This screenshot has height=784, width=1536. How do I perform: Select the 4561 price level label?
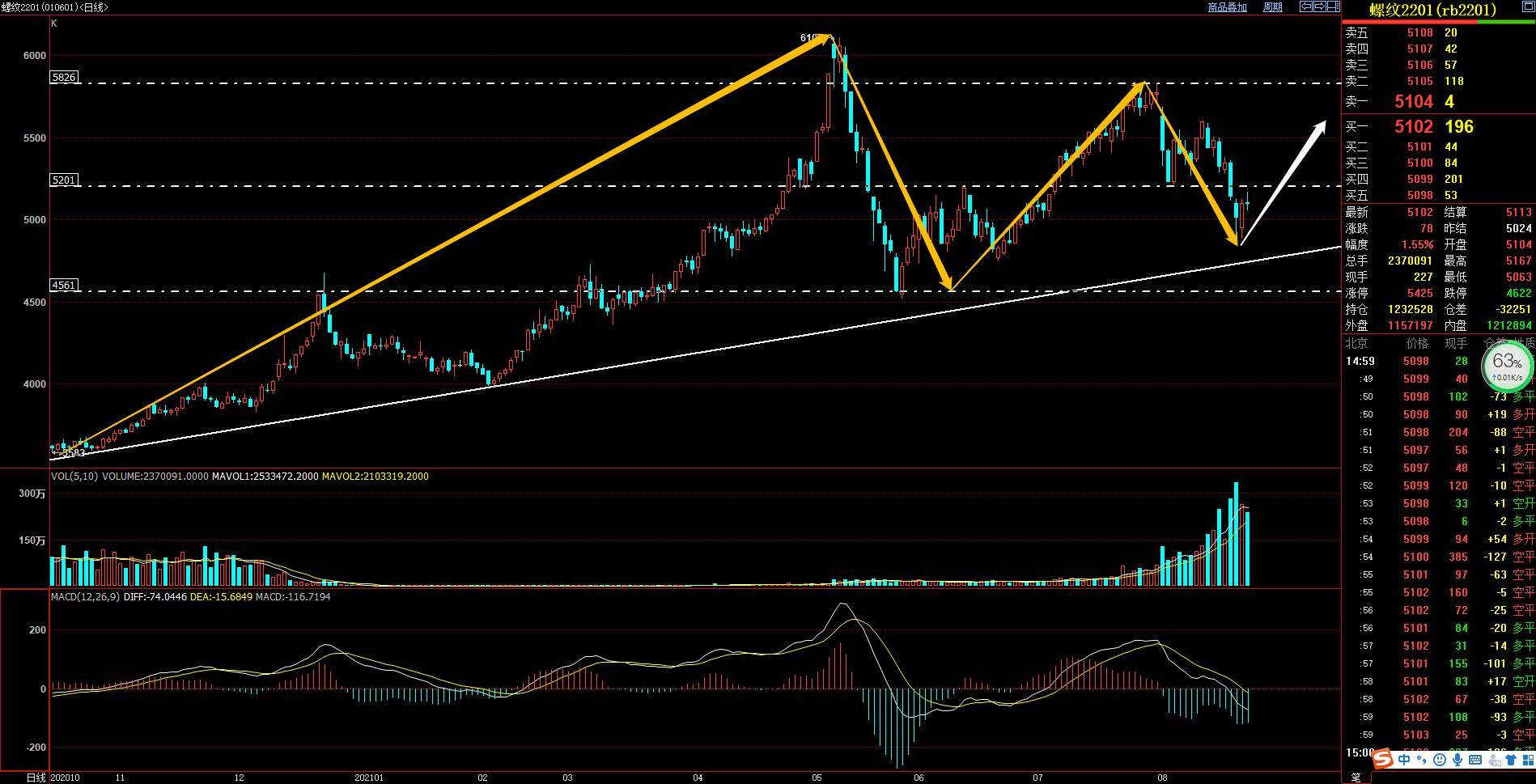pyautogui.click(x=64, y=285)
